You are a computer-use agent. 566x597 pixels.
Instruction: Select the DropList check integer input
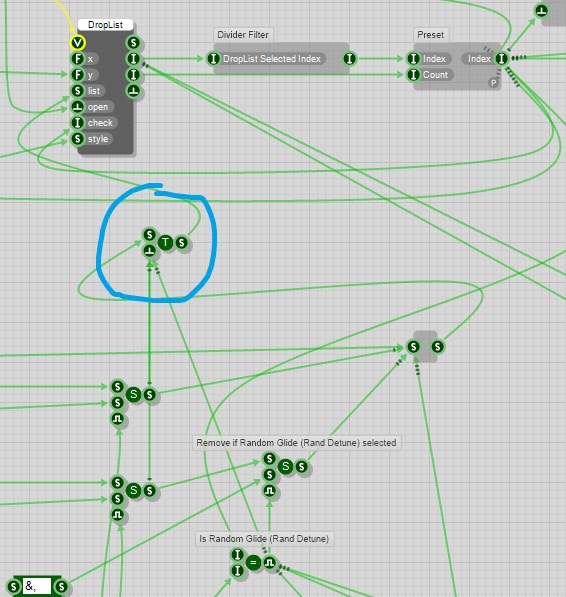[x=78, y=123]
